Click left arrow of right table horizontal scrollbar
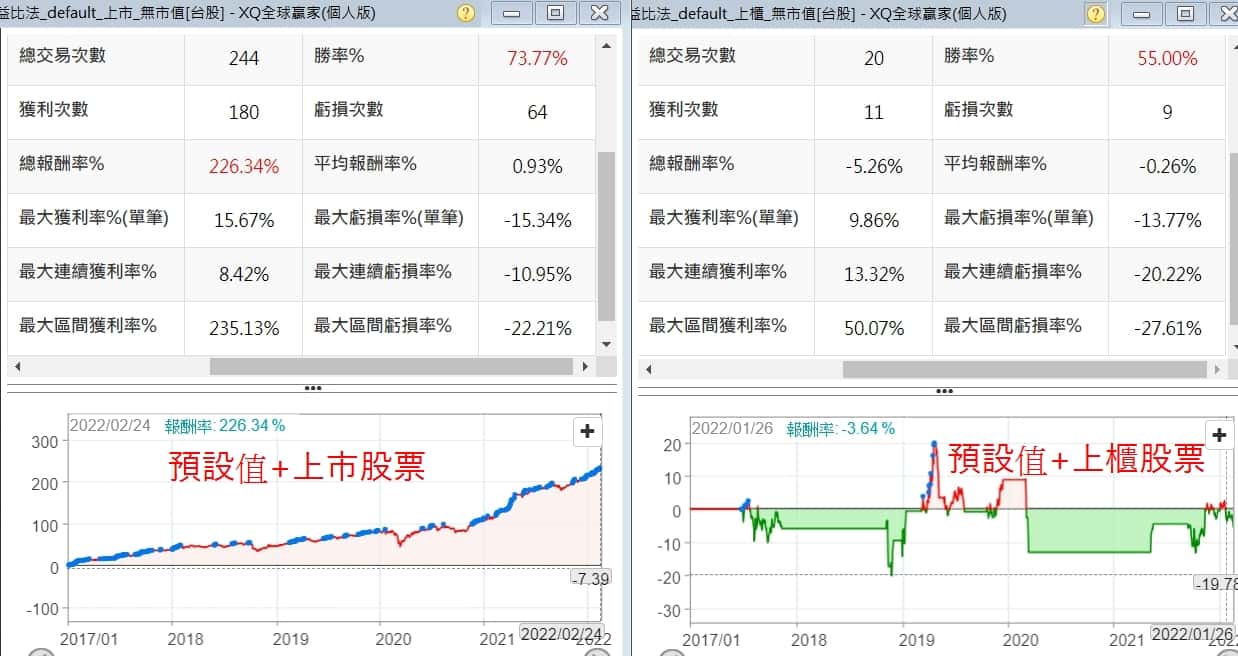 click(646, 369)
